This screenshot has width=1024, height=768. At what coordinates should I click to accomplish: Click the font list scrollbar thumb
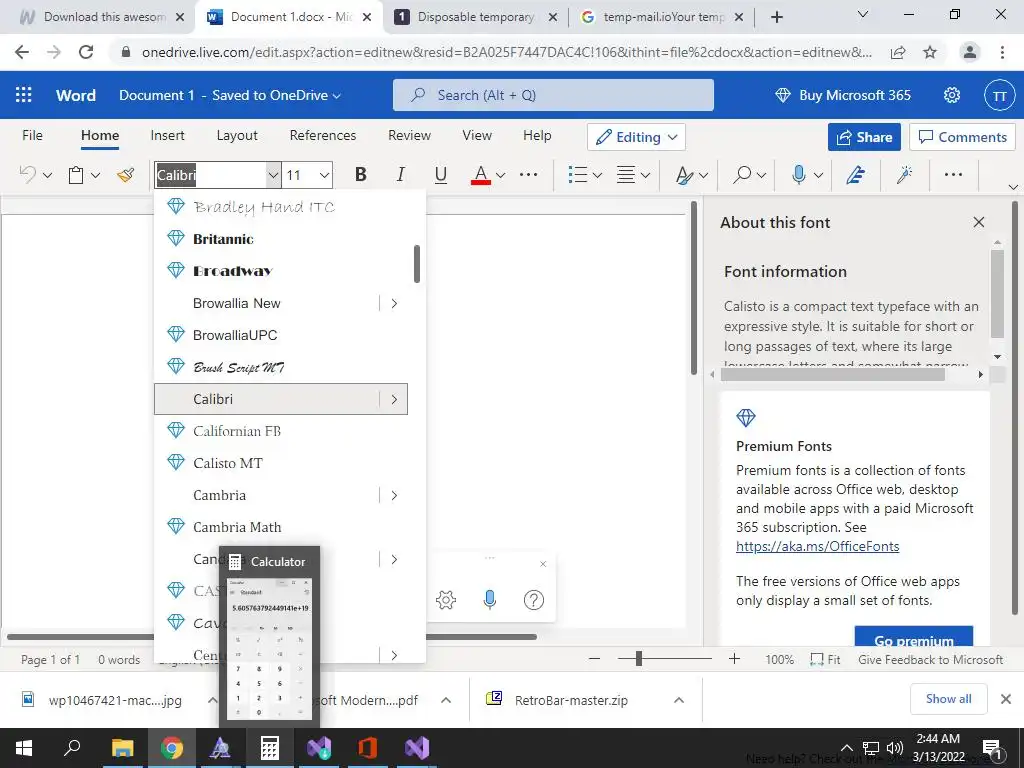(x=417, y=264)
